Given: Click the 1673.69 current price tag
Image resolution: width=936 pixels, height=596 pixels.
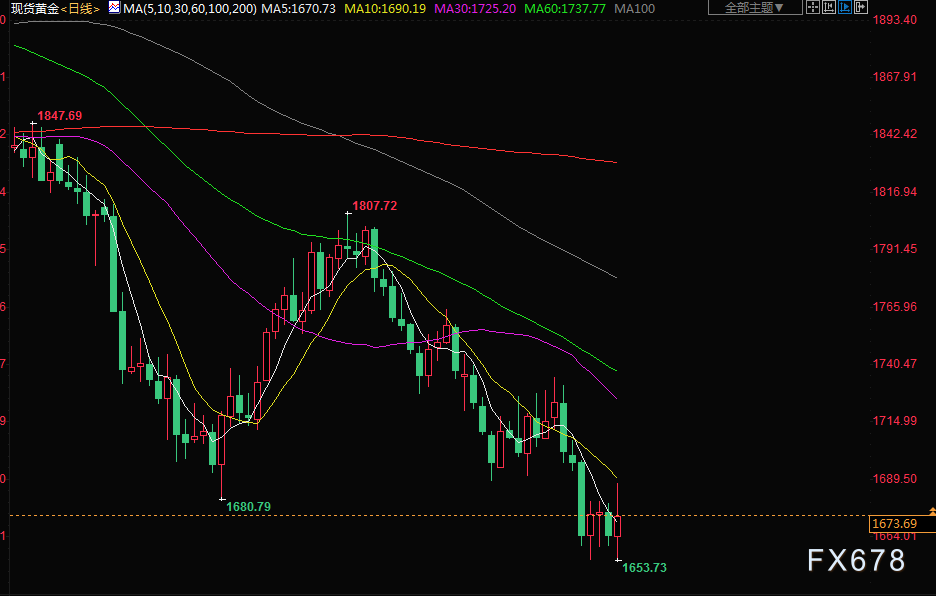Looking at the screenshot, I should coord(894,523).
